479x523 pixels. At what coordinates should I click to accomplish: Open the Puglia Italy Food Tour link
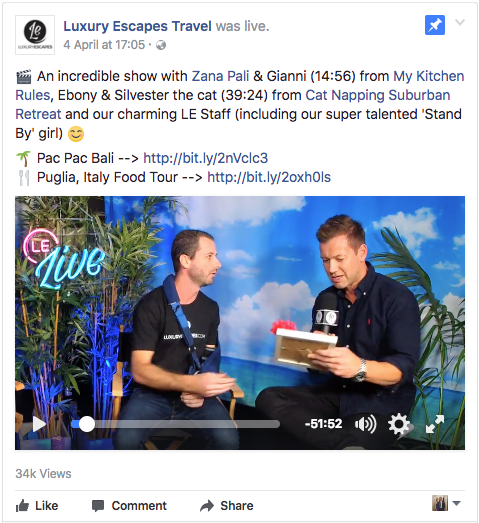coord(269,177)
